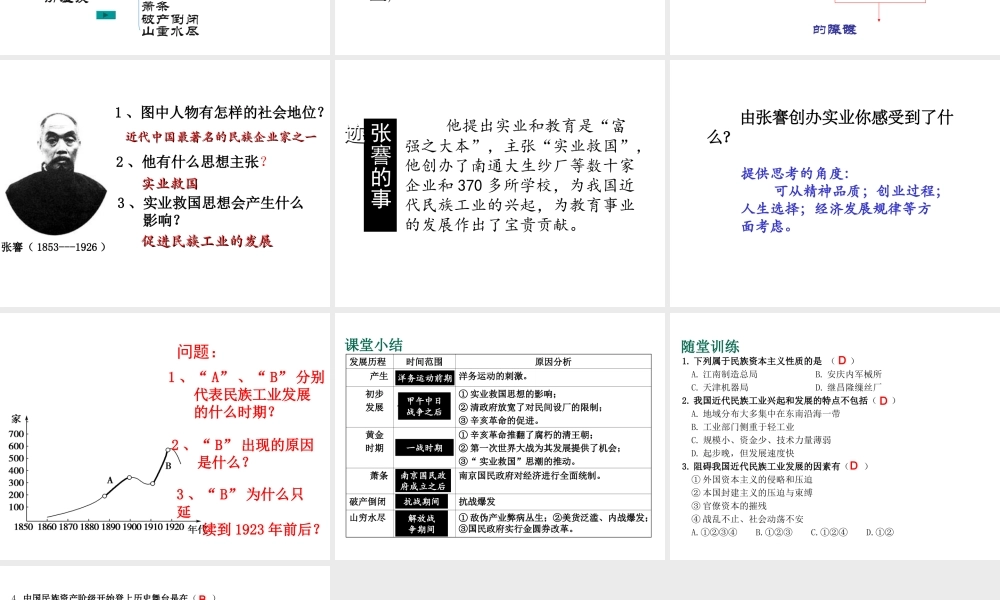Open the slide asking about 张謇创办实业
Screen dimensions: 1000x600
[x=835, y=184]
